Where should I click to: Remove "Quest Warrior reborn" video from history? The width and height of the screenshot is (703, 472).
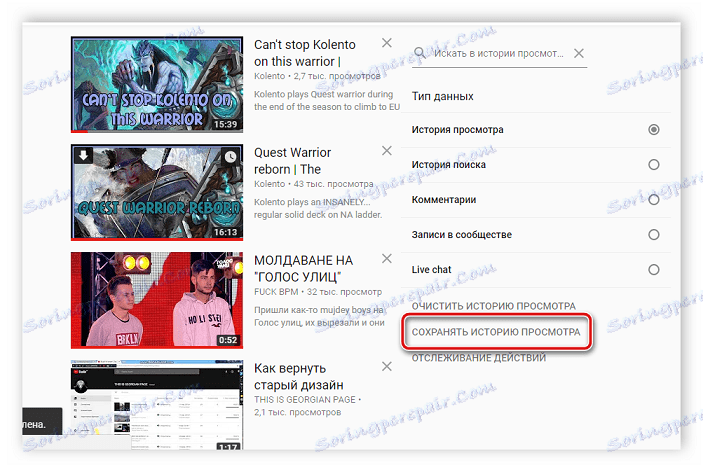(x=387, y=151)
